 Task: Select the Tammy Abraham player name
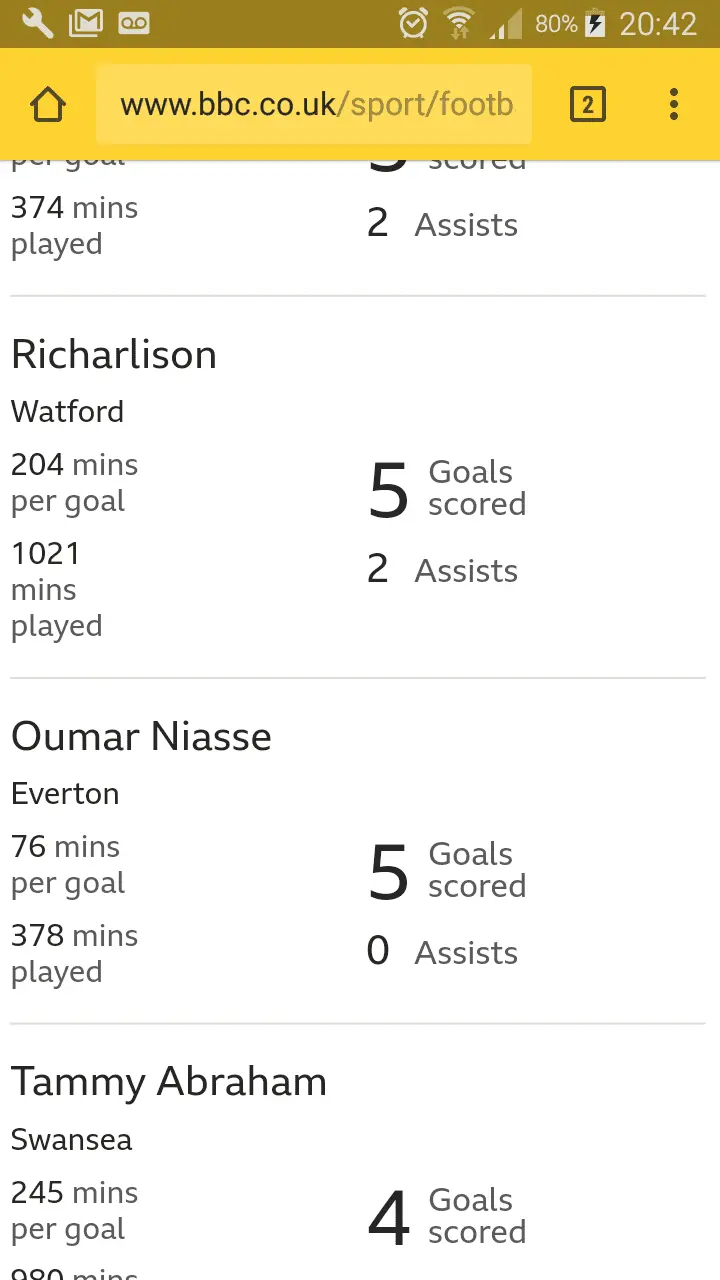[169, 1082]
